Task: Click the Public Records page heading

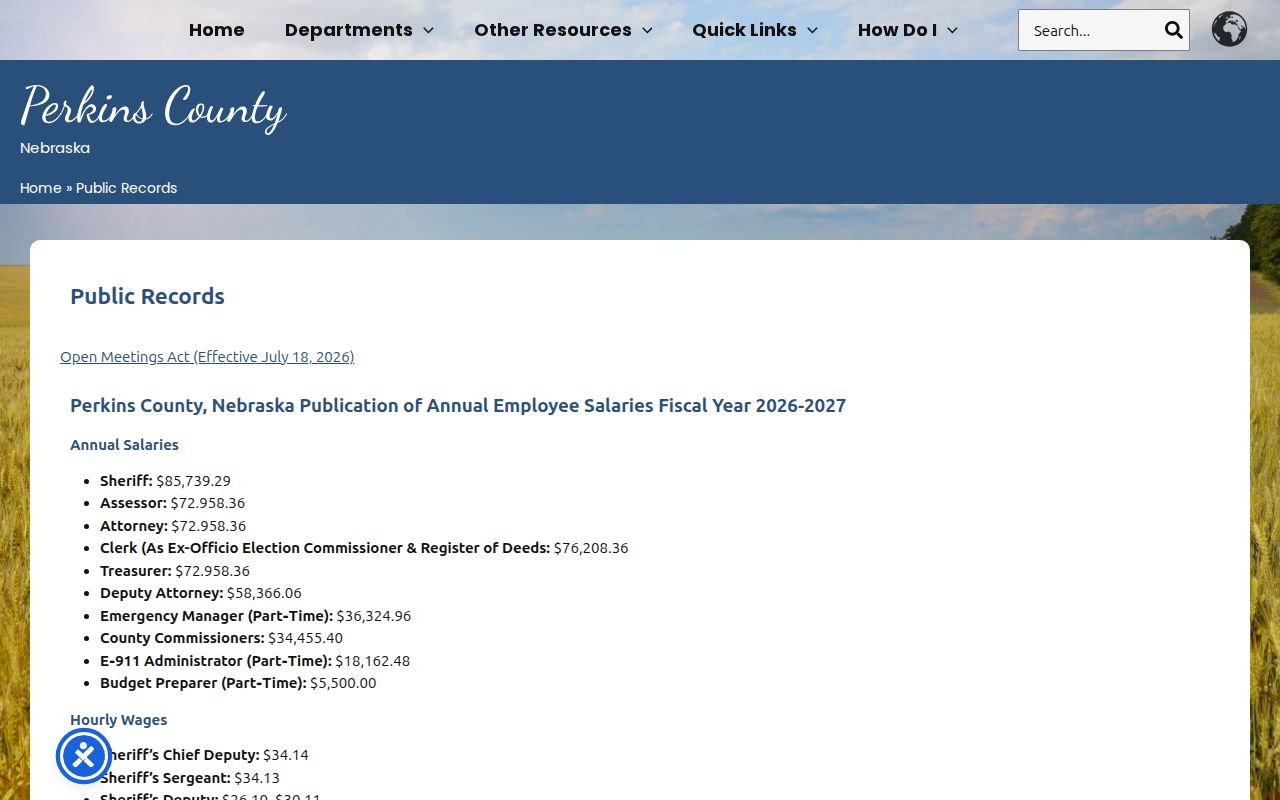Action: (x=147, y=296)
